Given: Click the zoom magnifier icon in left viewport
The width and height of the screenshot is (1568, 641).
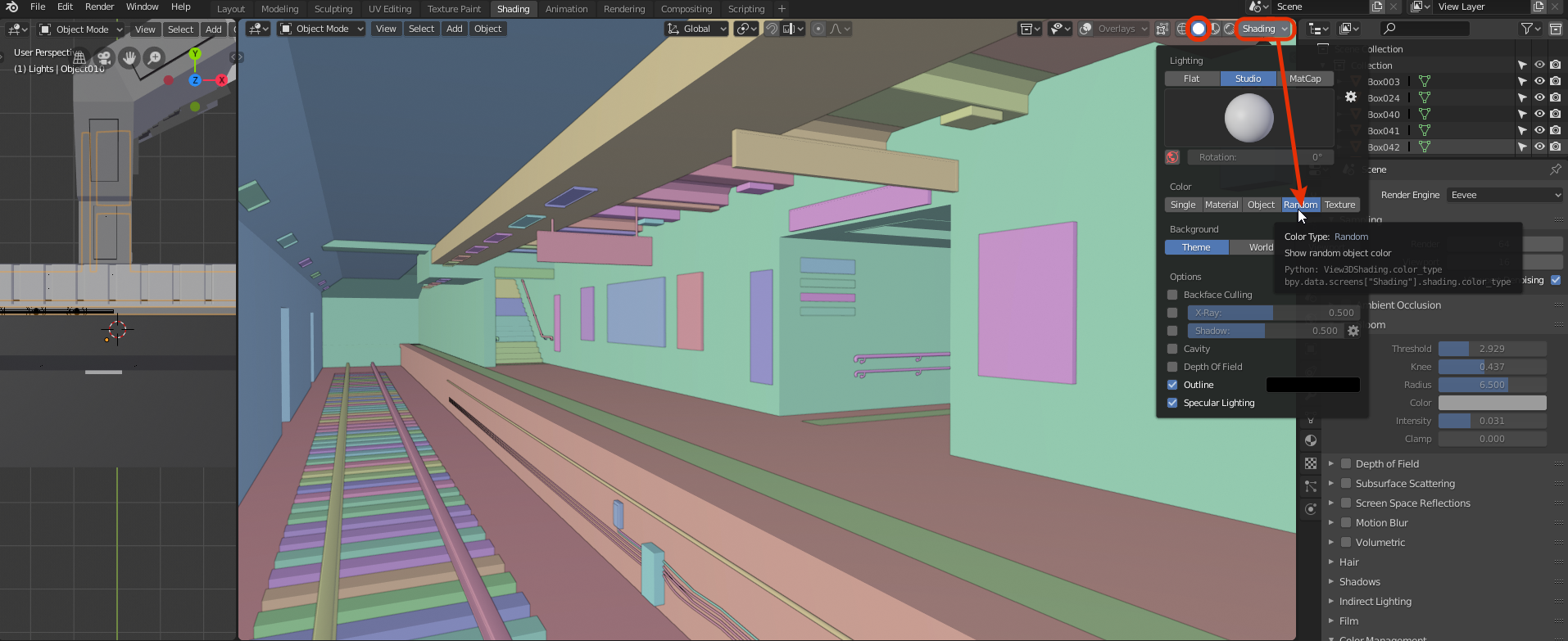Looking at the screenshot, I should [x=154, y=58].
